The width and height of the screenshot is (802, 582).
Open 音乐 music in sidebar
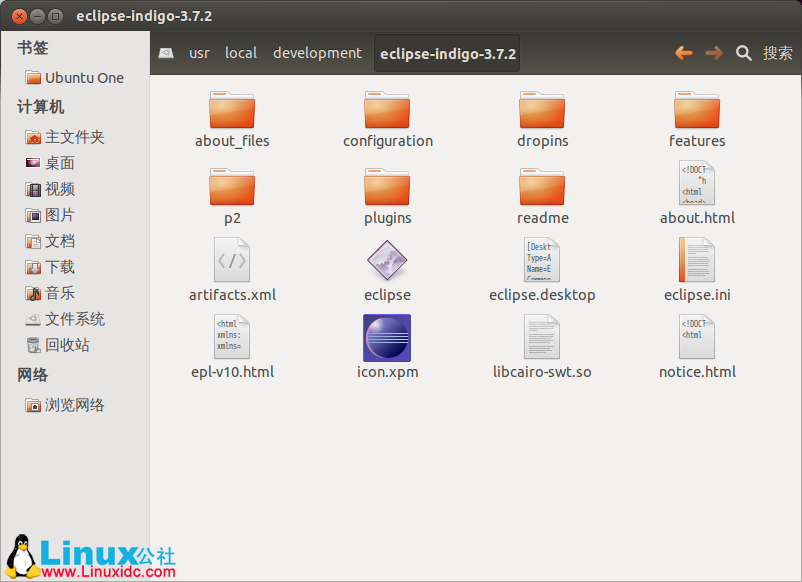[50, 293]
